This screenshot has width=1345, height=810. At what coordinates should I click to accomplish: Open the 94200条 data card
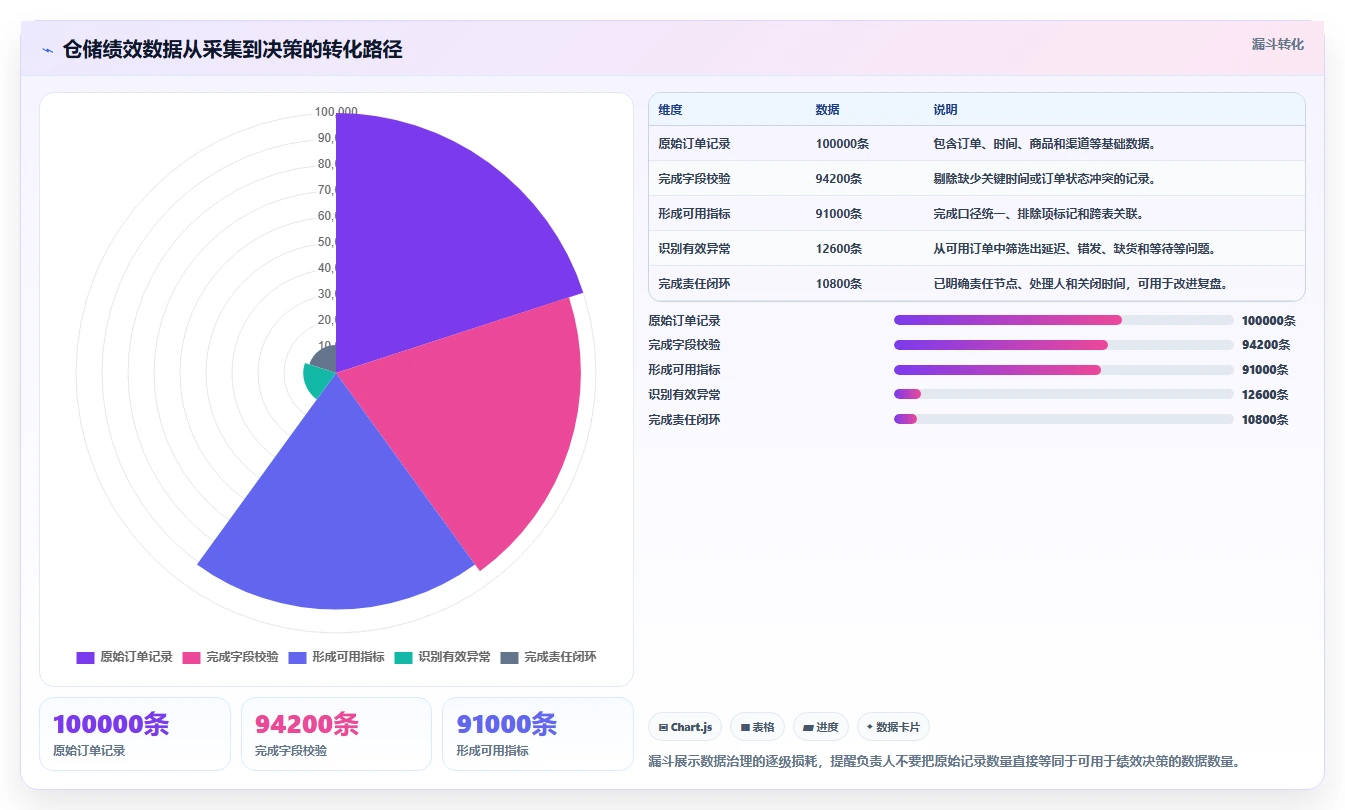tap(336, 734)
